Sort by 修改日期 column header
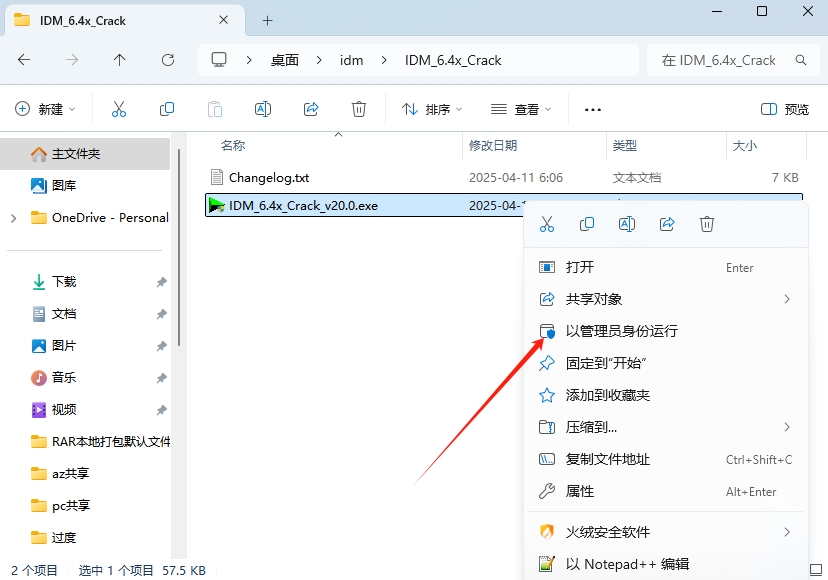The height and width of the screenshot is (580, 828). pos(493,145)
